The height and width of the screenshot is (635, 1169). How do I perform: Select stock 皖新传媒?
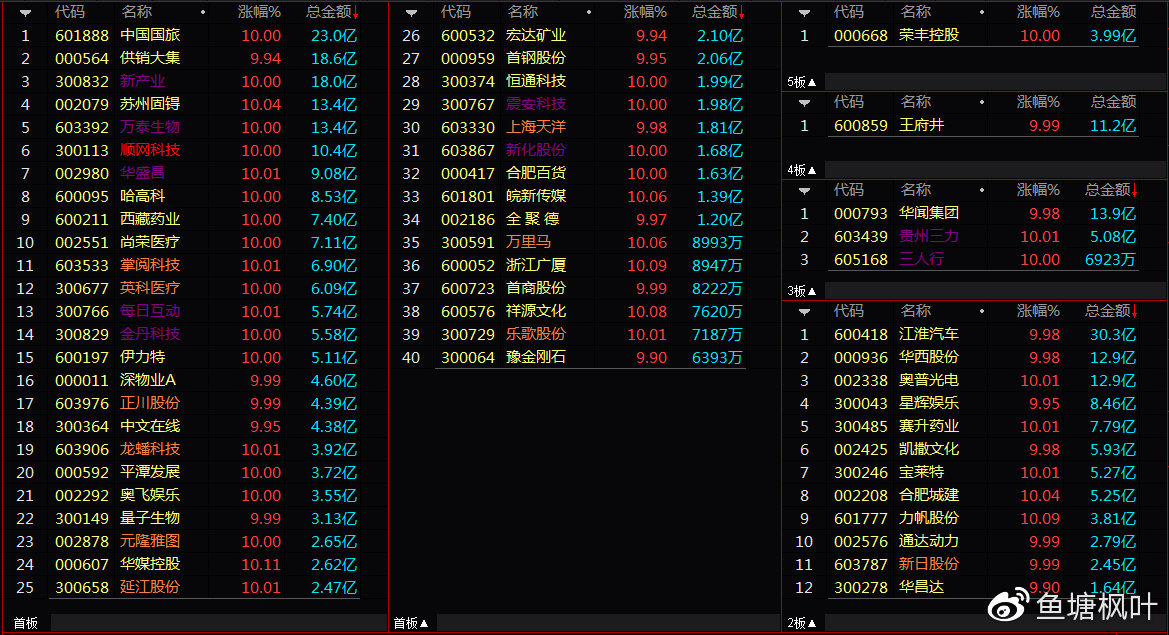(x=536, y=197)
